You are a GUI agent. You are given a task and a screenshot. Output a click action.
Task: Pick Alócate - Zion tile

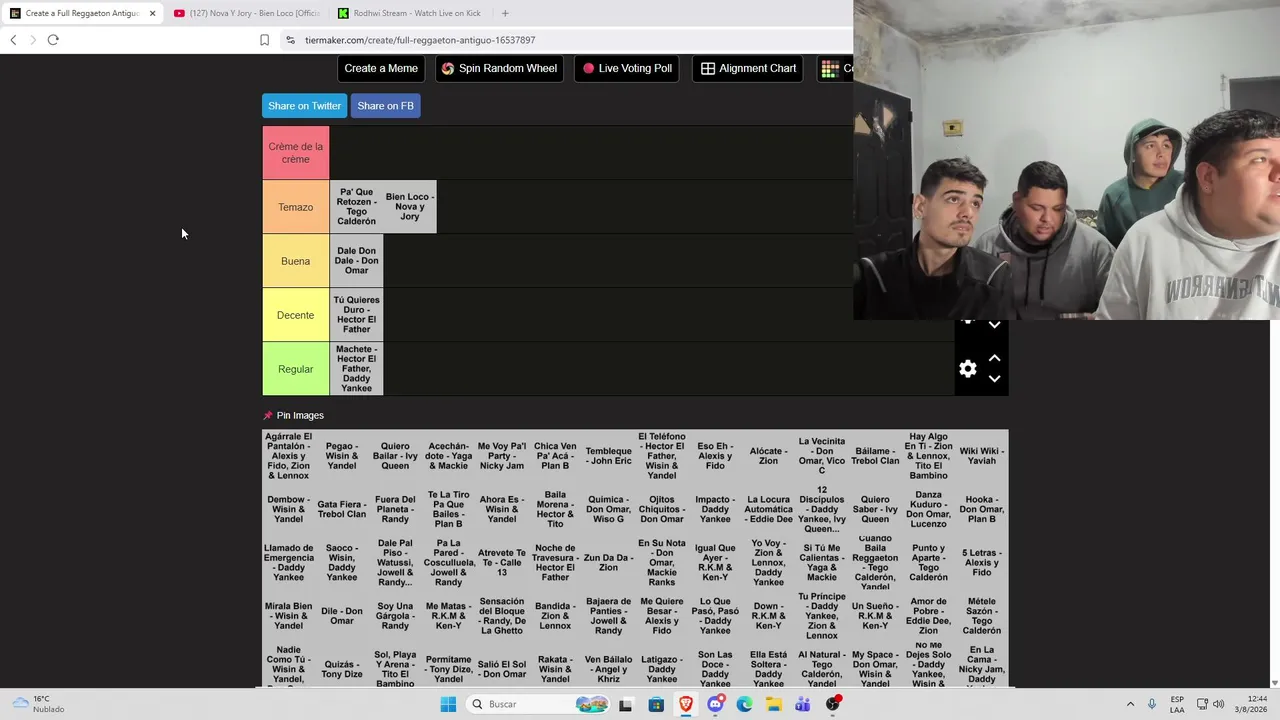click(768, 456)
